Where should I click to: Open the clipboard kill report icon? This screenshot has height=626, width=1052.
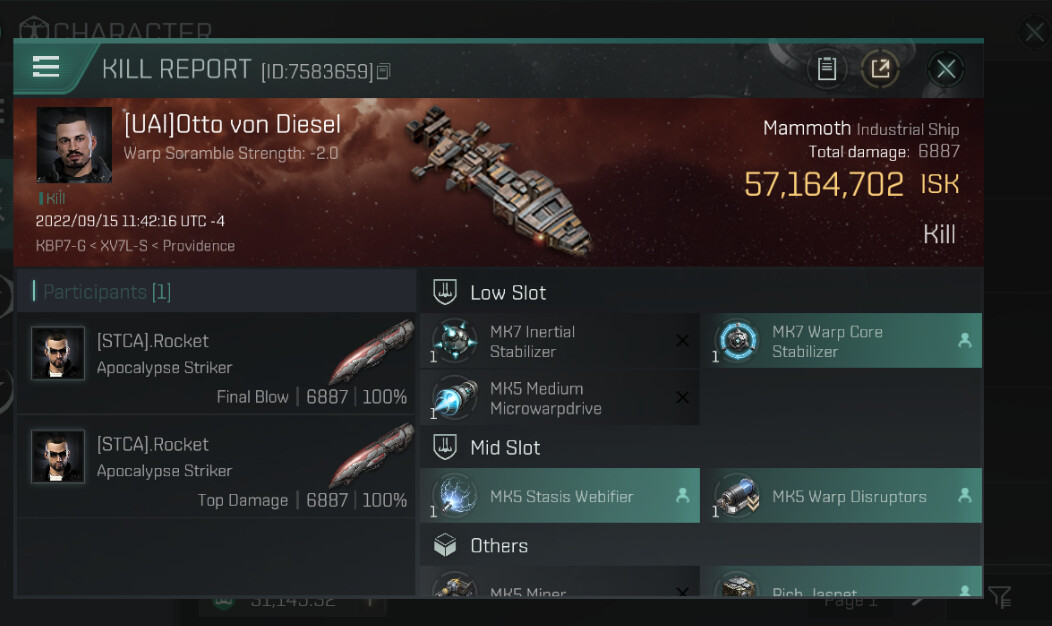click(827, 68)
